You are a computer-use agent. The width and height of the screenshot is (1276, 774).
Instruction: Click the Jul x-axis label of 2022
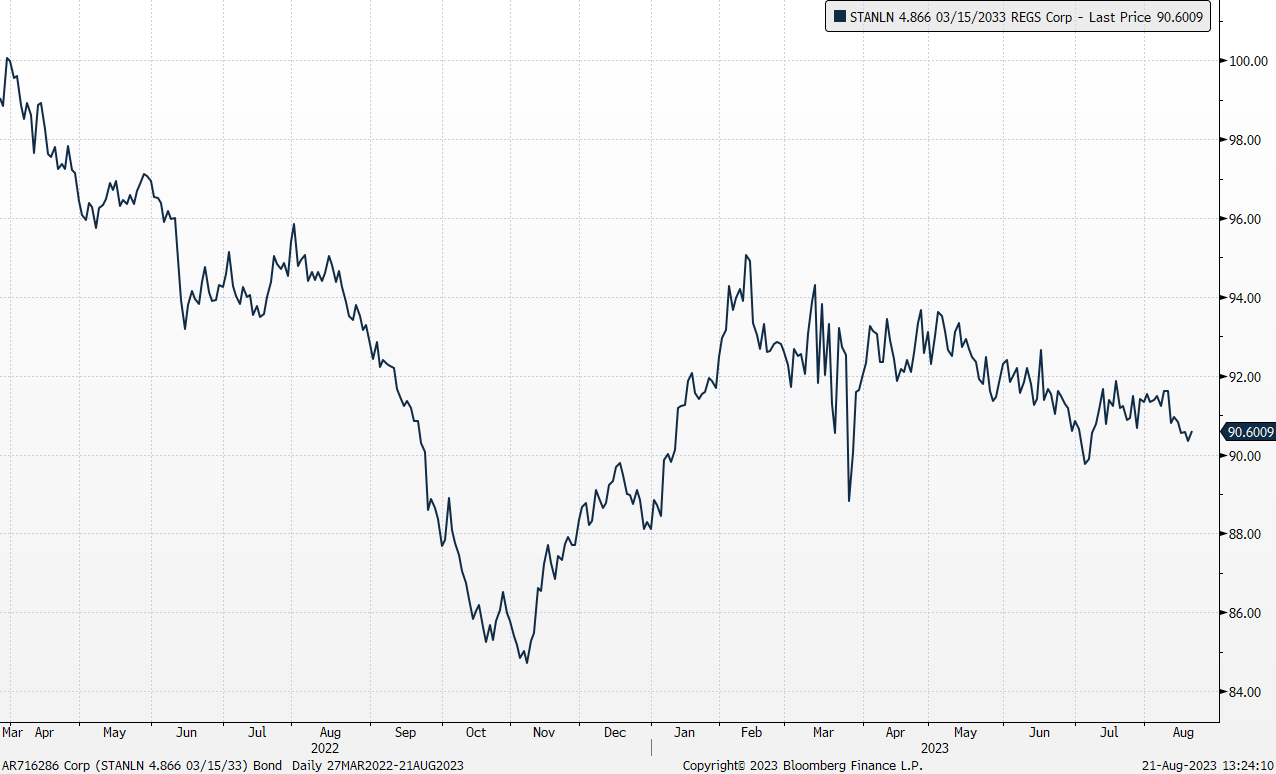pos(257,733)
